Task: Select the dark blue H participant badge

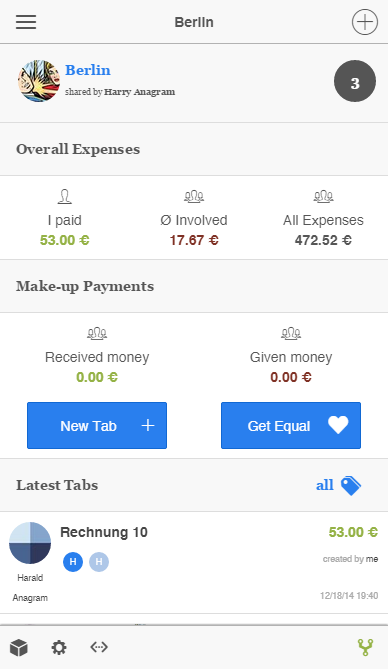Action: pos(73,561)
